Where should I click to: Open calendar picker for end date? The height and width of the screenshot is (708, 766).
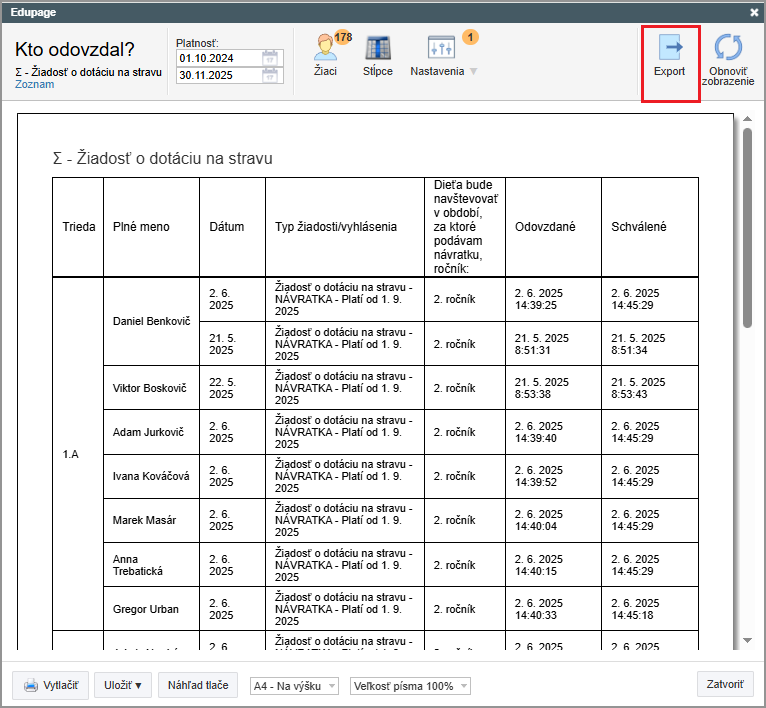pyautogui.click(x=270, y=75)
